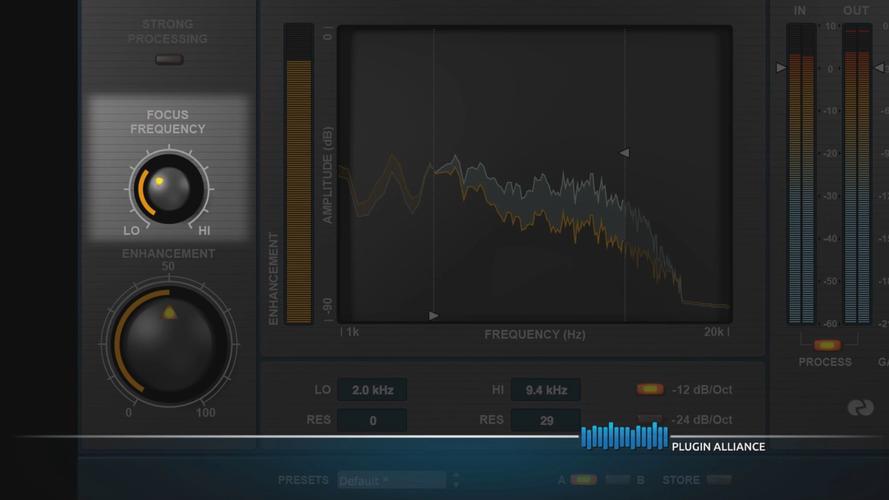
Task: Click the Plugin Alliance waveform logo
Action: 624,437
